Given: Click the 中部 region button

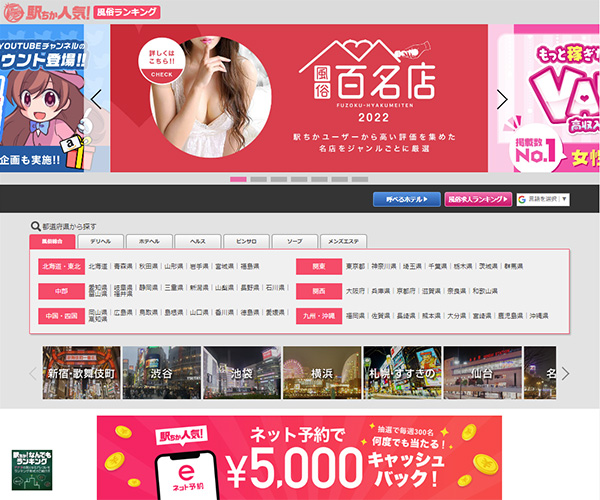Looking at the screenshot, I should click(x=61, y=291).
